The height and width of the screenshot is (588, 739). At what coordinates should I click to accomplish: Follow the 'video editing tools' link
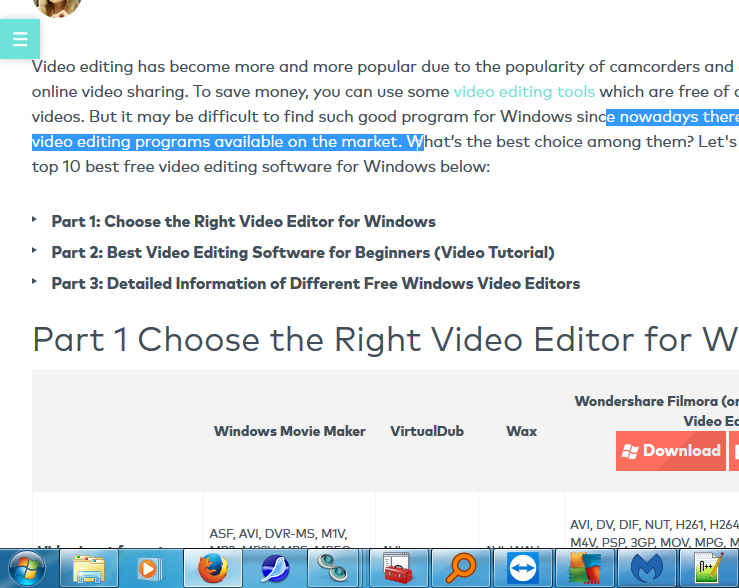pyautogui.click(x=524, y=91)
